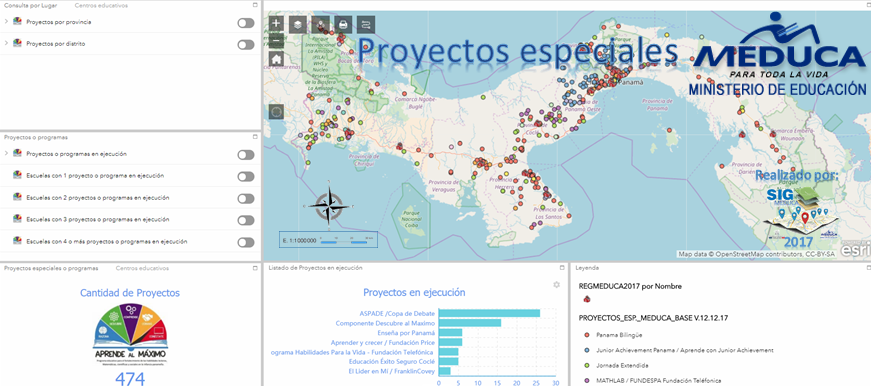
Task: Zoom out of the map
Action: coord(276,41)
